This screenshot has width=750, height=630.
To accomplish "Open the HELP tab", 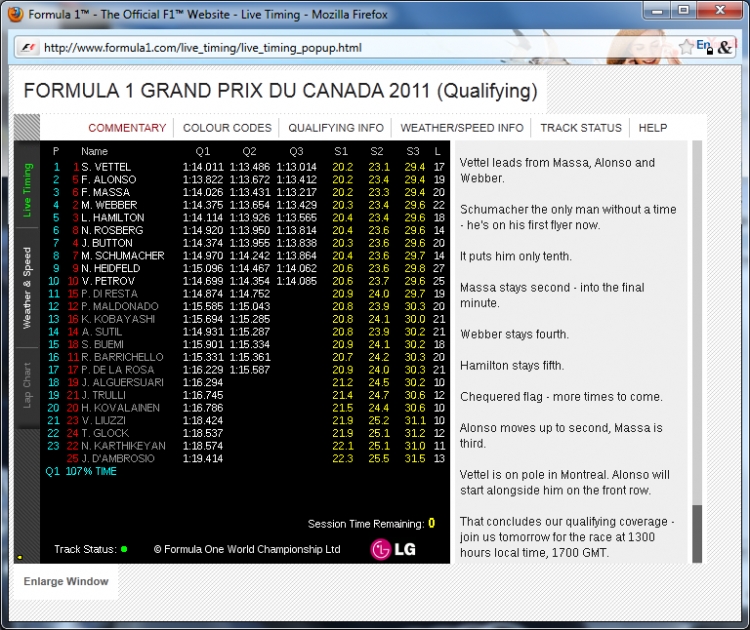I will (653, 128).
